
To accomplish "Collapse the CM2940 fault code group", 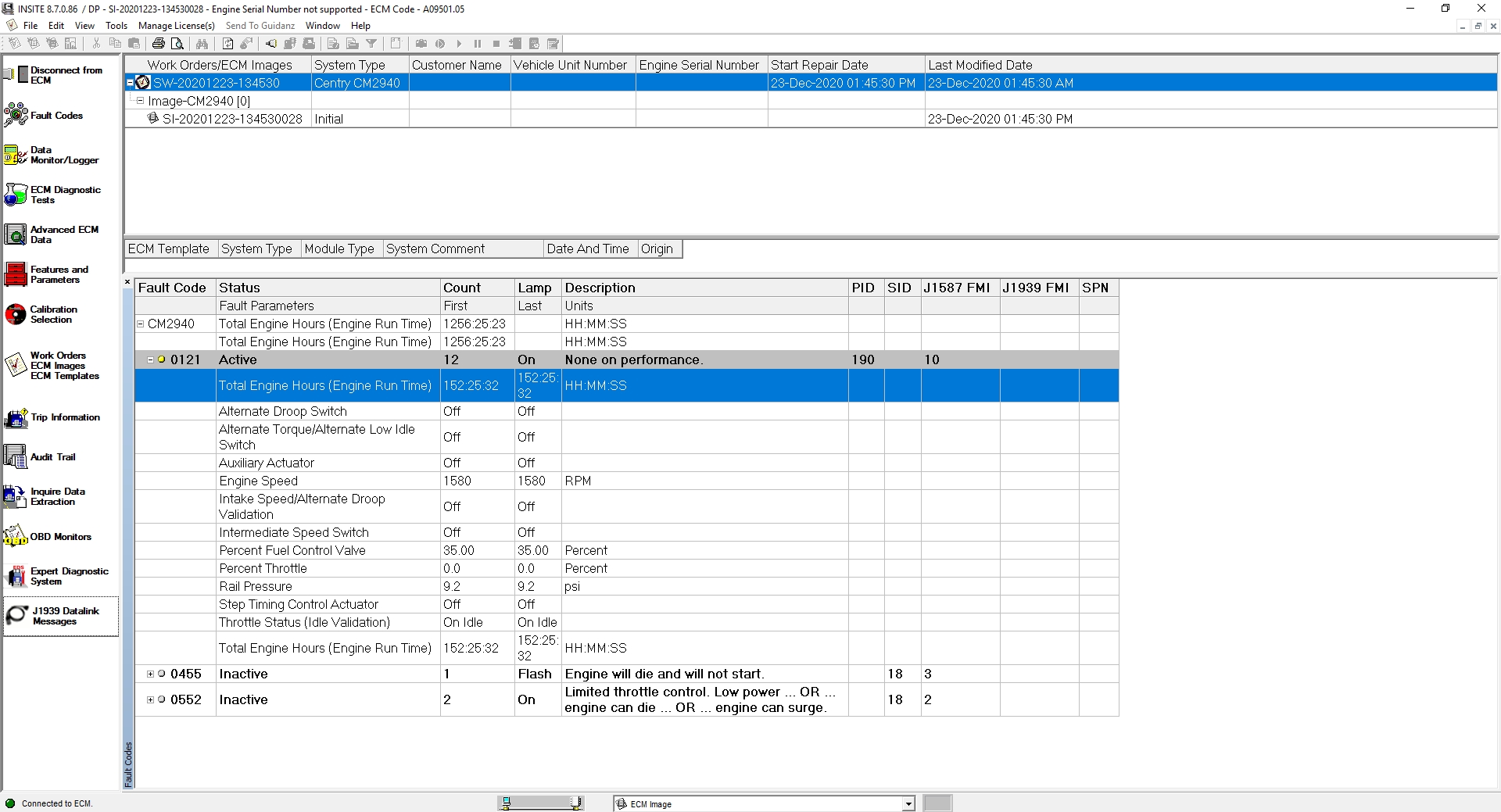I will click(141, 324).
